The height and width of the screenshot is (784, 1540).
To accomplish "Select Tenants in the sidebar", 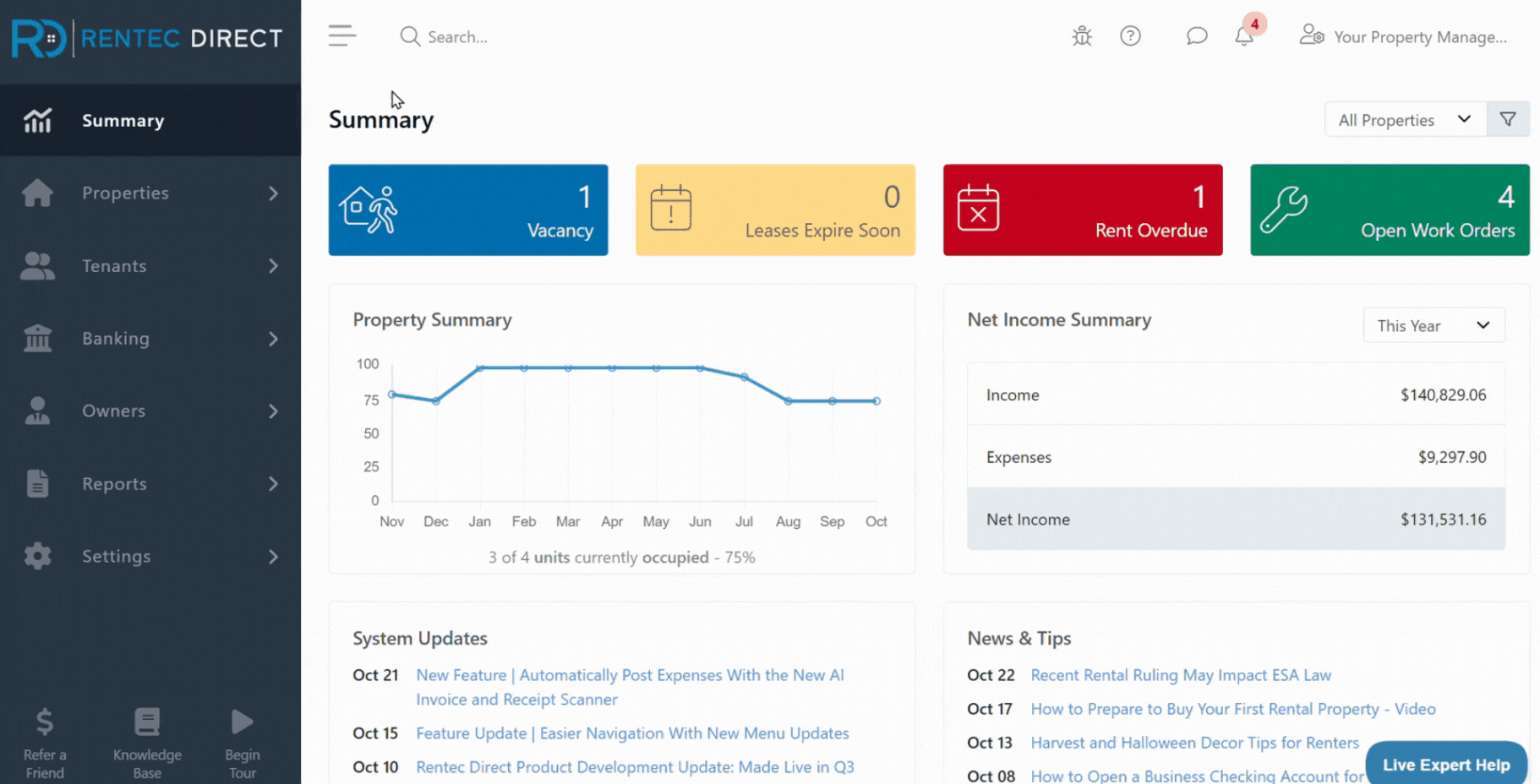I will (x=150, y=266).
